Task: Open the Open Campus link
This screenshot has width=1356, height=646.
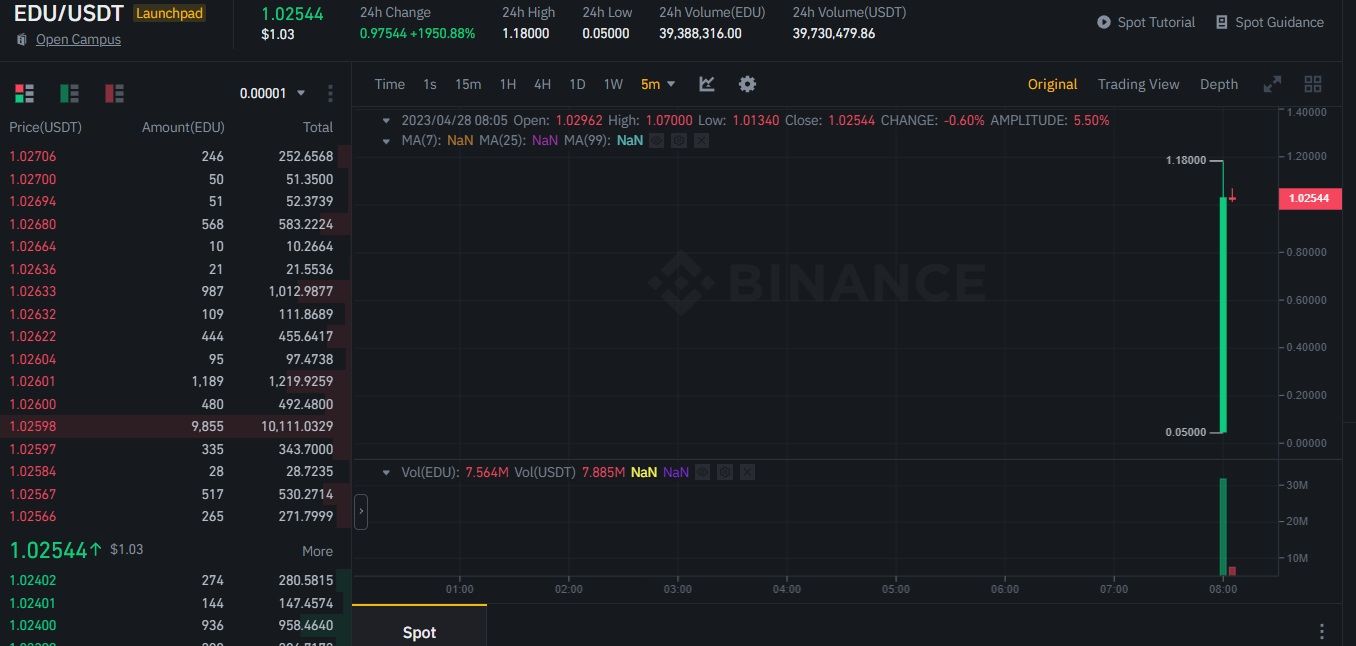Action: (78, 39)
